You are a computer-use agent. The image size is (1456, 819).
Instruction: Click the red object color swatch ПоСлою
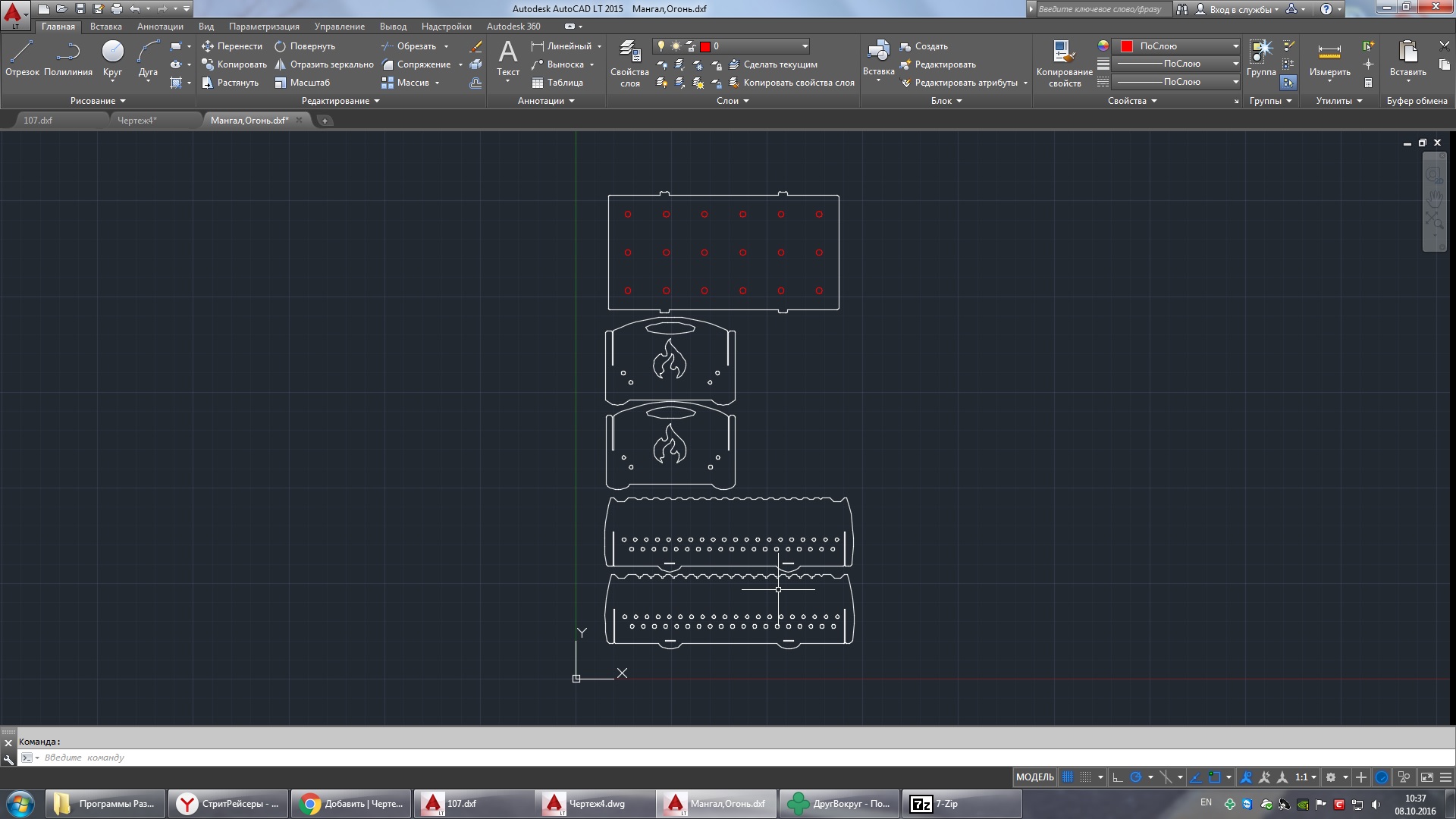click(x=1127, y=46)
